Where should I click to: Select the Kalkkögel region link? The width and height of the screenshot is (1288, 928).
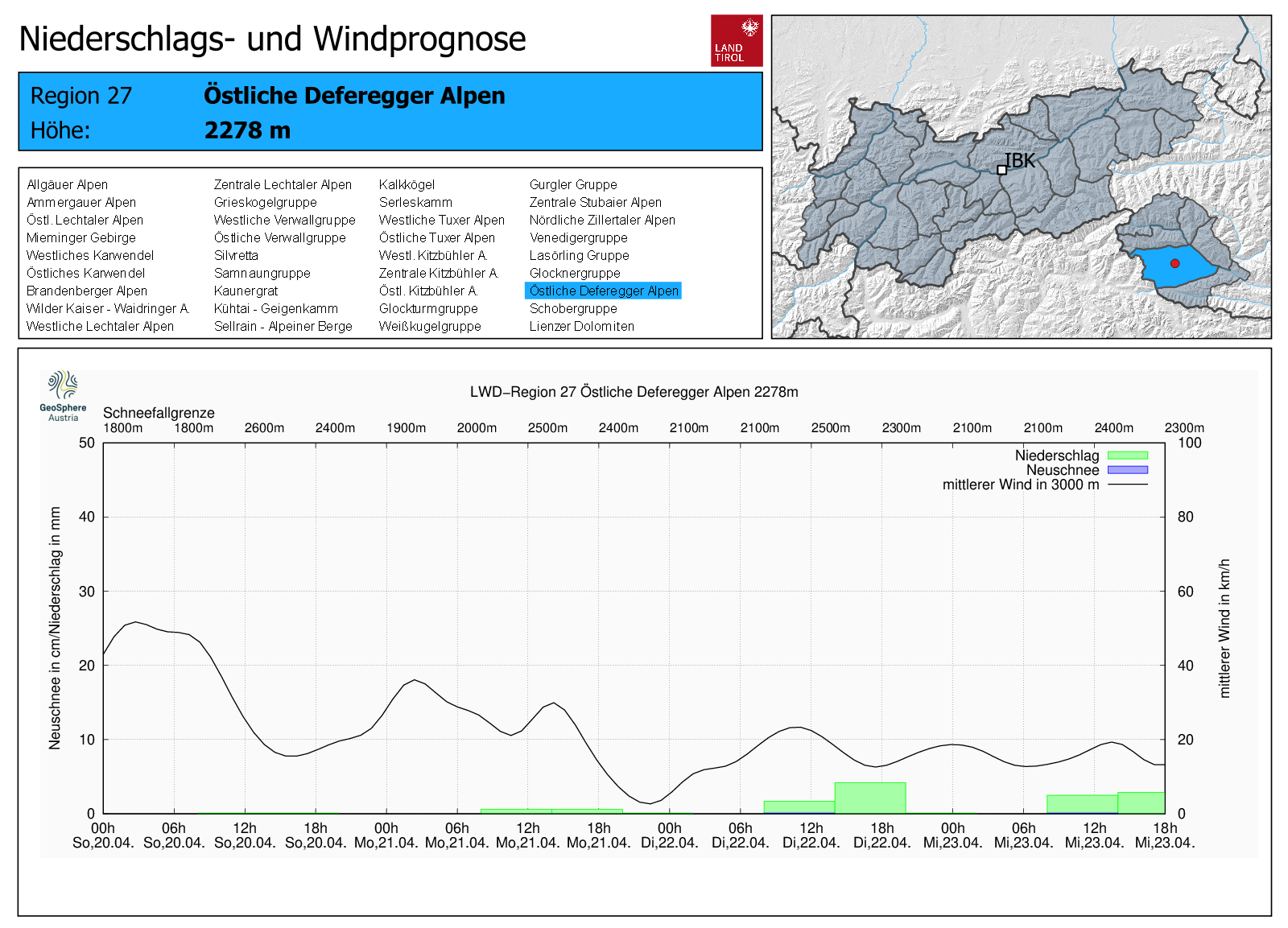[407, 184]
